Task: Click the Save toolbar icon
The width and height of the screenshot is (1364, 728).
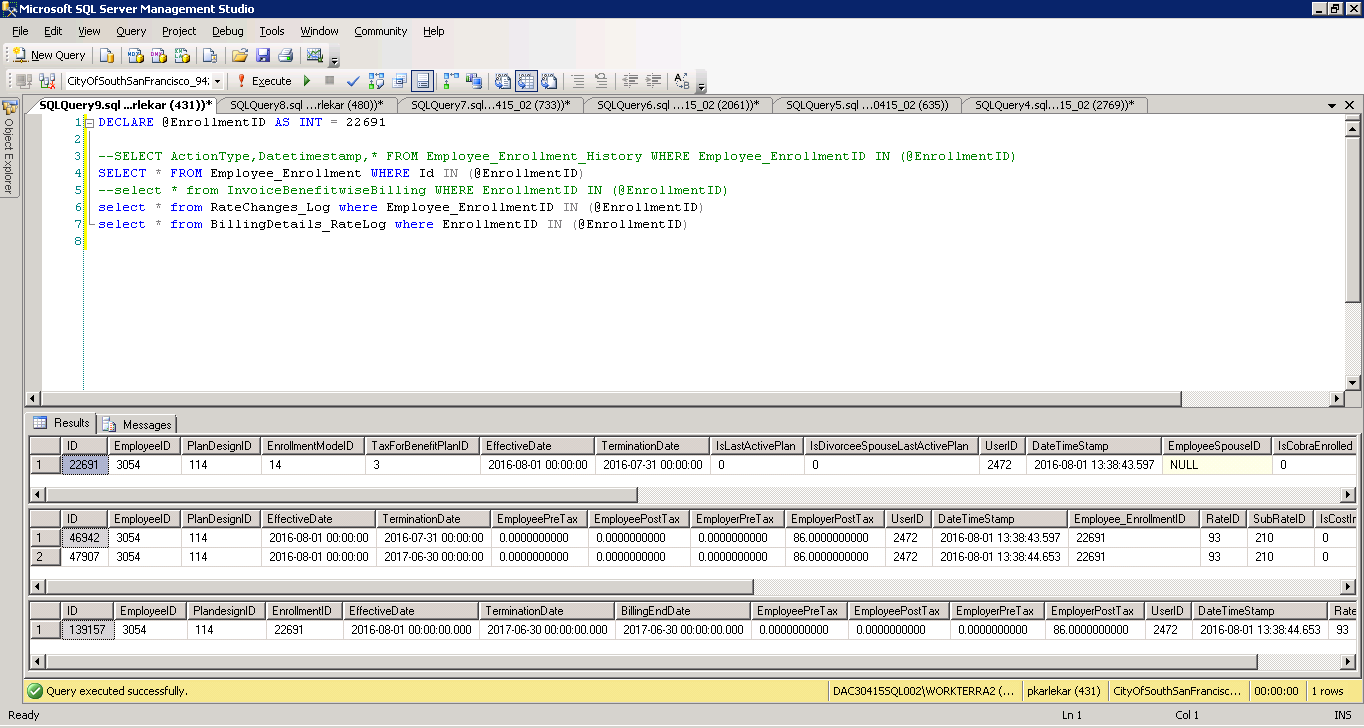Action: (x=263, y=55)
